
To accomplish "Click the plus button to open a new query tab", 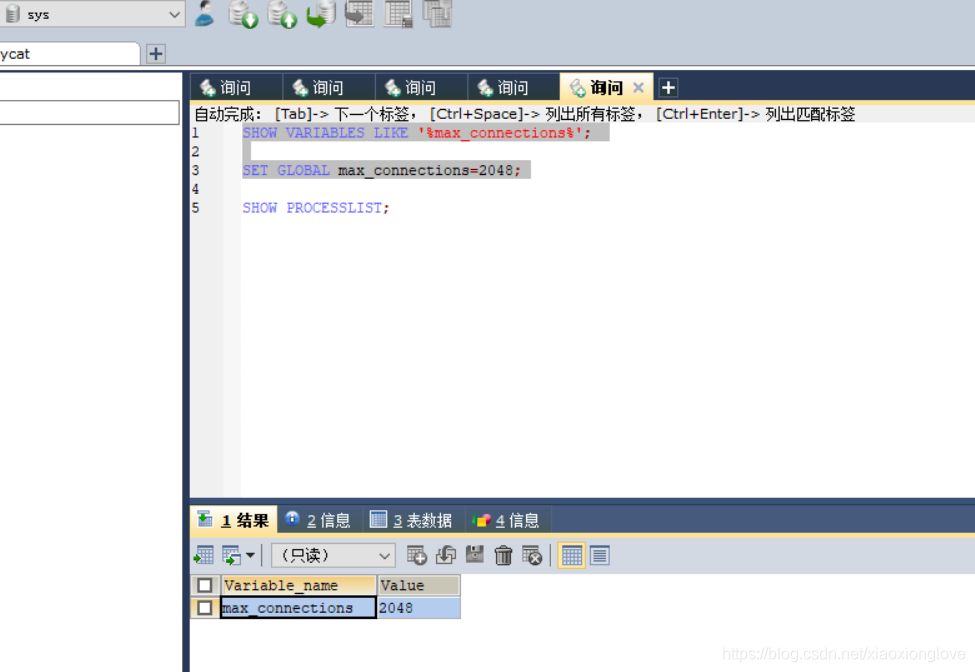I will tap(667, 87).
